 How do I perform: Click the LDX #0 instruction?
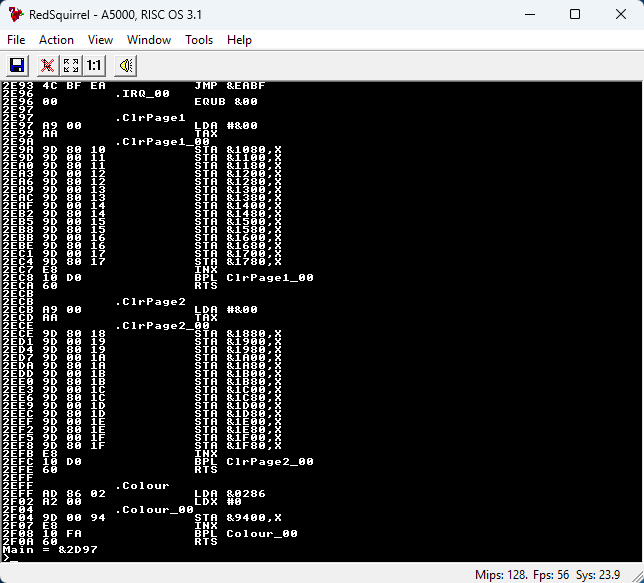pos(218,502)
